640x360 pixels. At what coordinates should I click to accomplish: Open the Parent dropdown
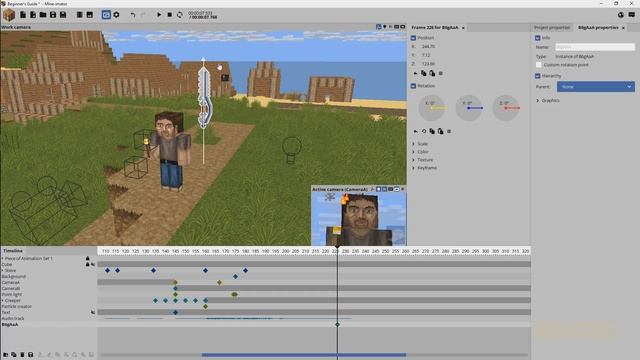[596, 87]
